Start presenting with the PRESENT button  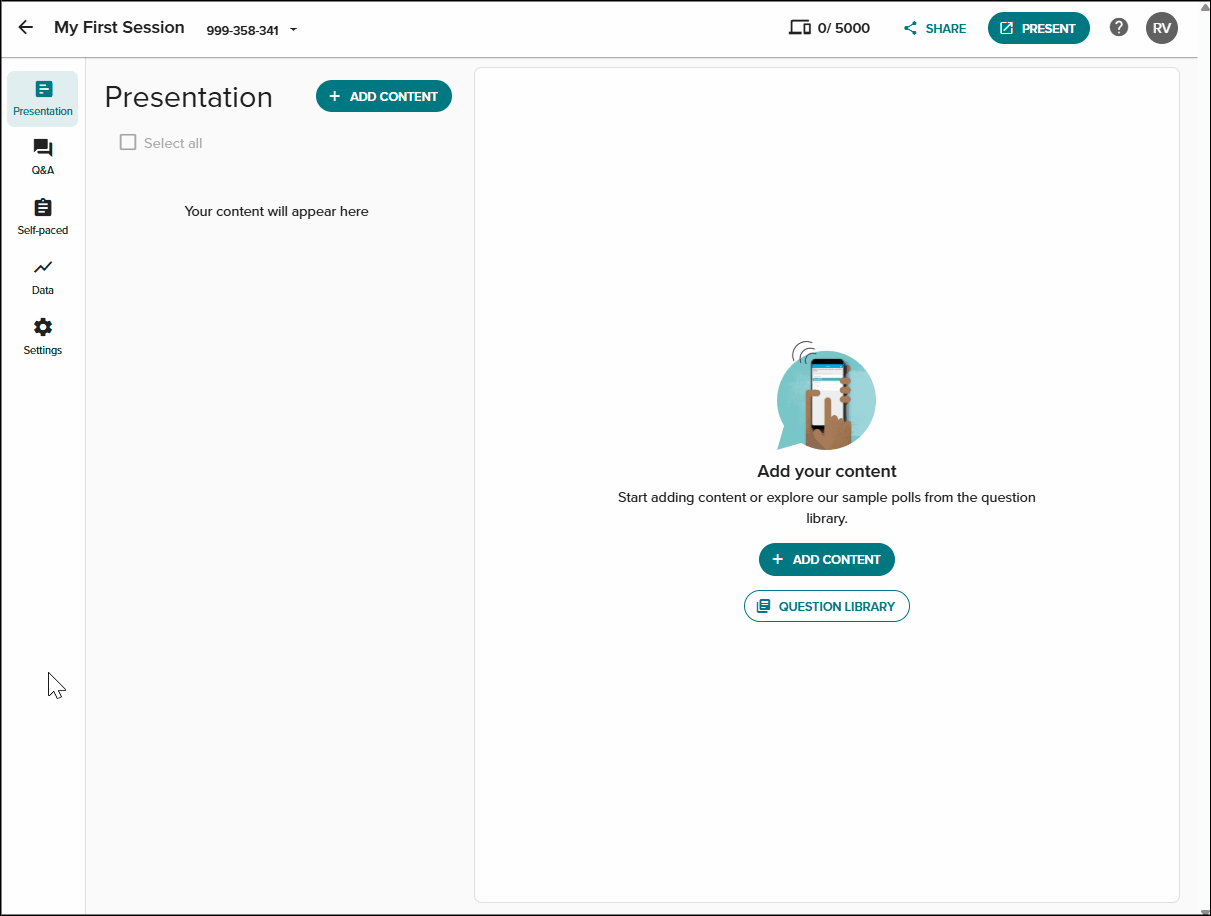(x=1038, y=28)
